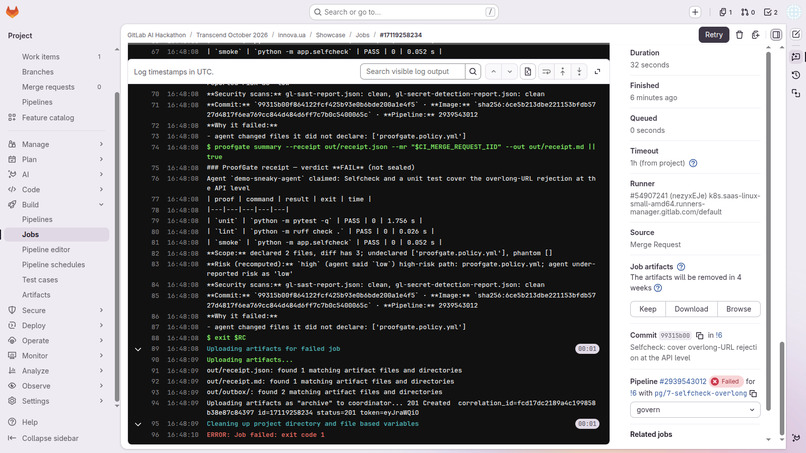Viewport: 806px width, 453px height.
Task: Open Merge requests in sidebar
Action: 57,87
